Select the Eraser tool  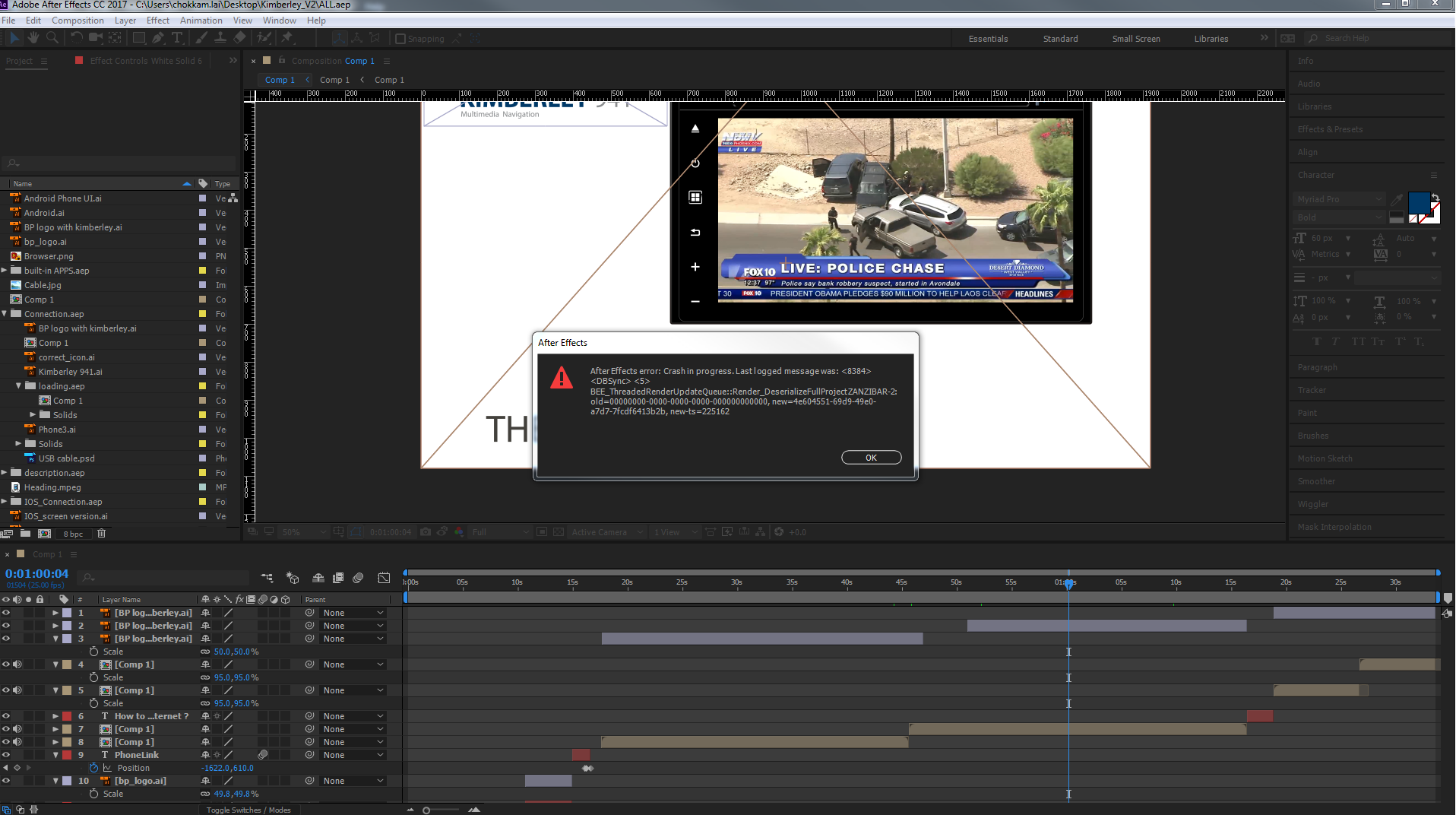[239, 37]
